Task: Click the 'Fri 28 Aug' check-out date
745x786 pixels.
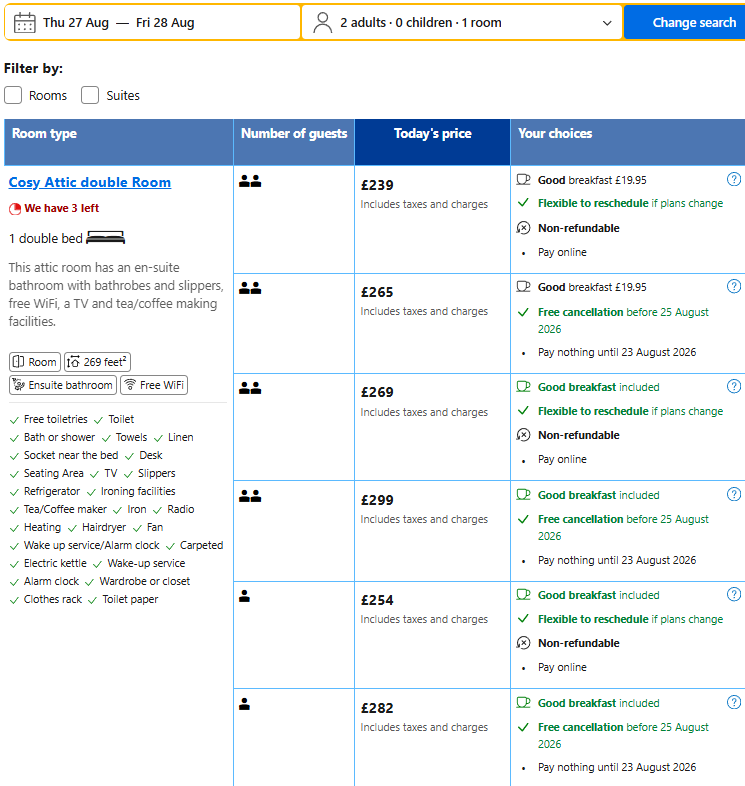Action: [165, 23]
